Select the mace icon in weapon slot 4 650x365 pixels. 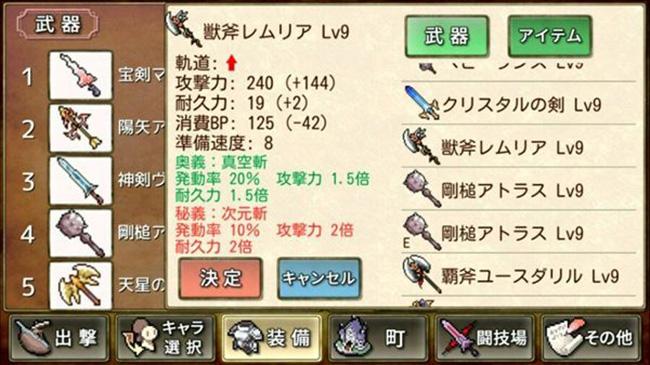80,234
